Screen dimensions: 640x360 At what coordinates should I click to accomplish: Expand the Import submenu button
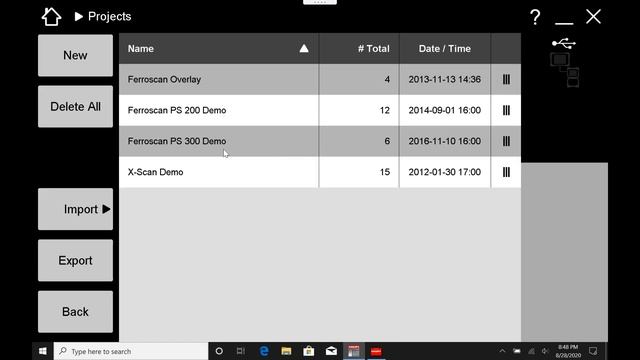coord(76,209)
